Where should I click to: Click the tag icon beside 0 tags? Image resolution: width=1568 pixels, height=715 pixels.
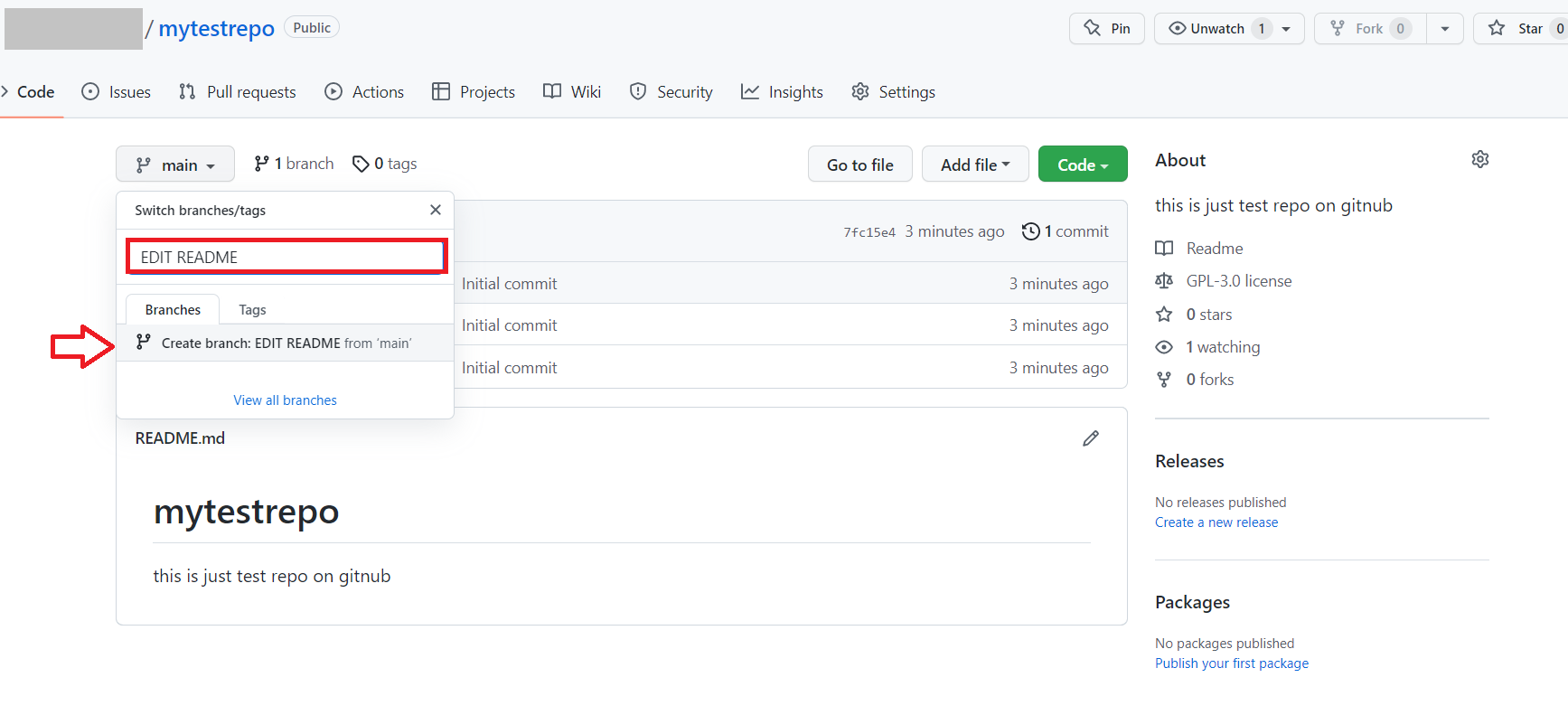(361, 164)
